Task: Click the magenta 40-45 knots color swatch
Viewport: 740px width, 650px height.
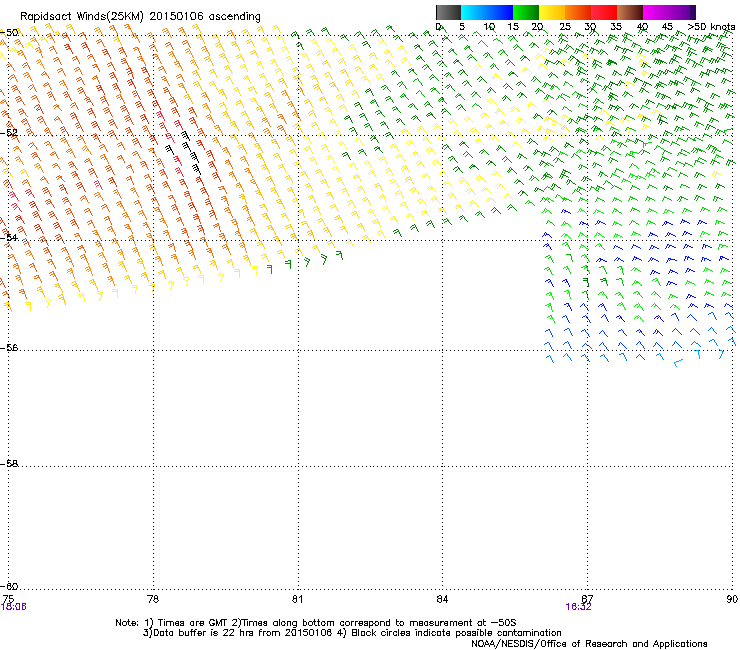Action: [656, 12]
